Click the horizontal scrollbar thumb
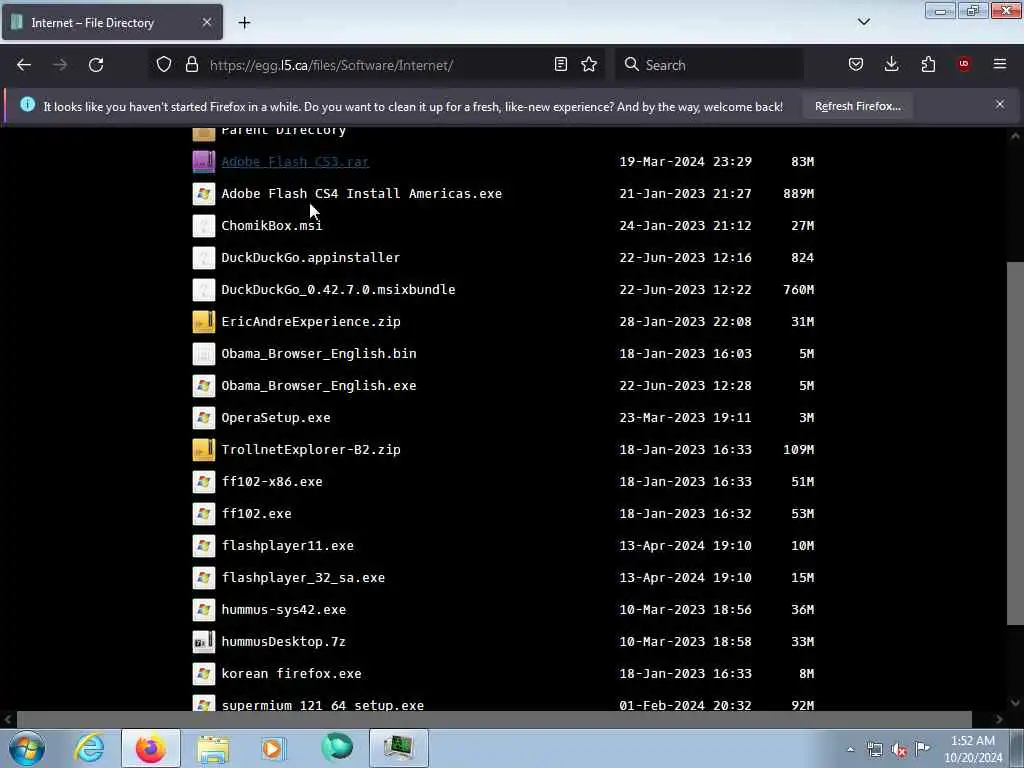This screenshot has width=1024, height=768. pos(494,719)
